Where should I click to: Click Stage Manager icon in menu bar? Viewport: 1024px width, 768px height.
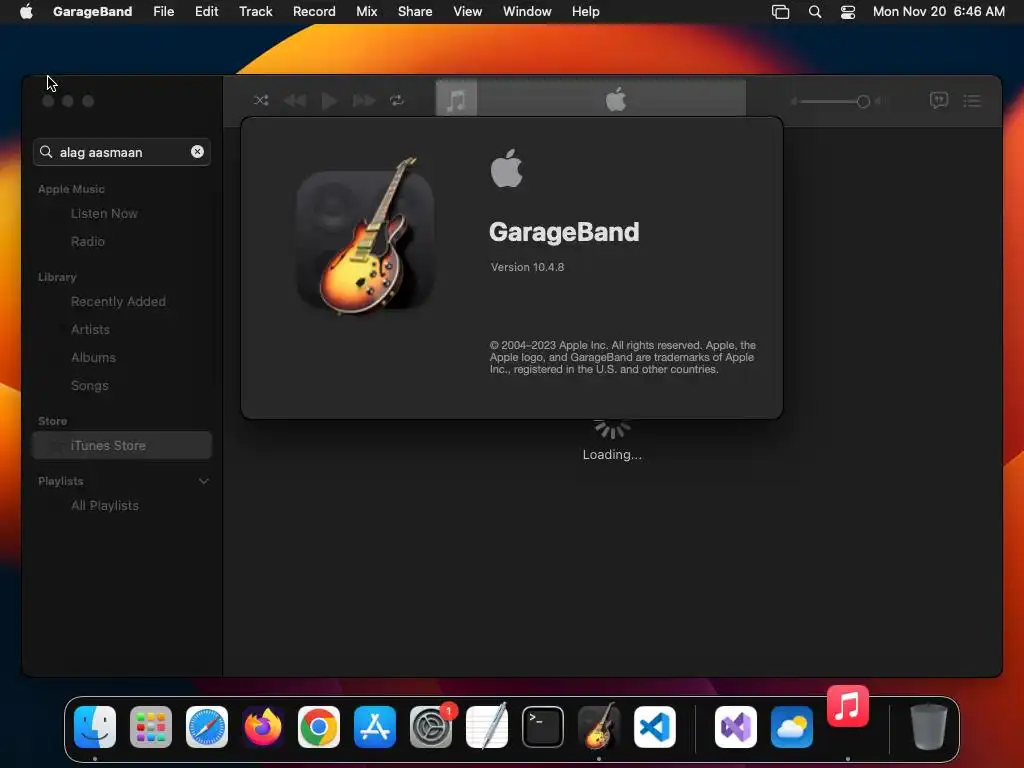780,12
